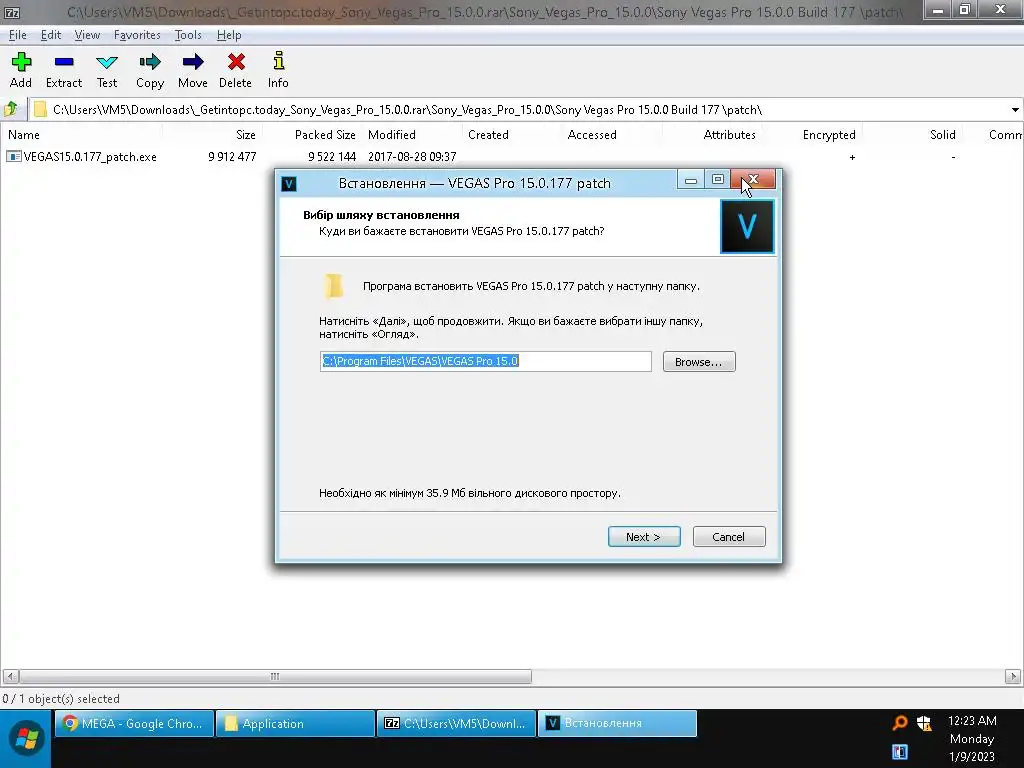Click the 9 522 144 packed size value

coord(332,157)
